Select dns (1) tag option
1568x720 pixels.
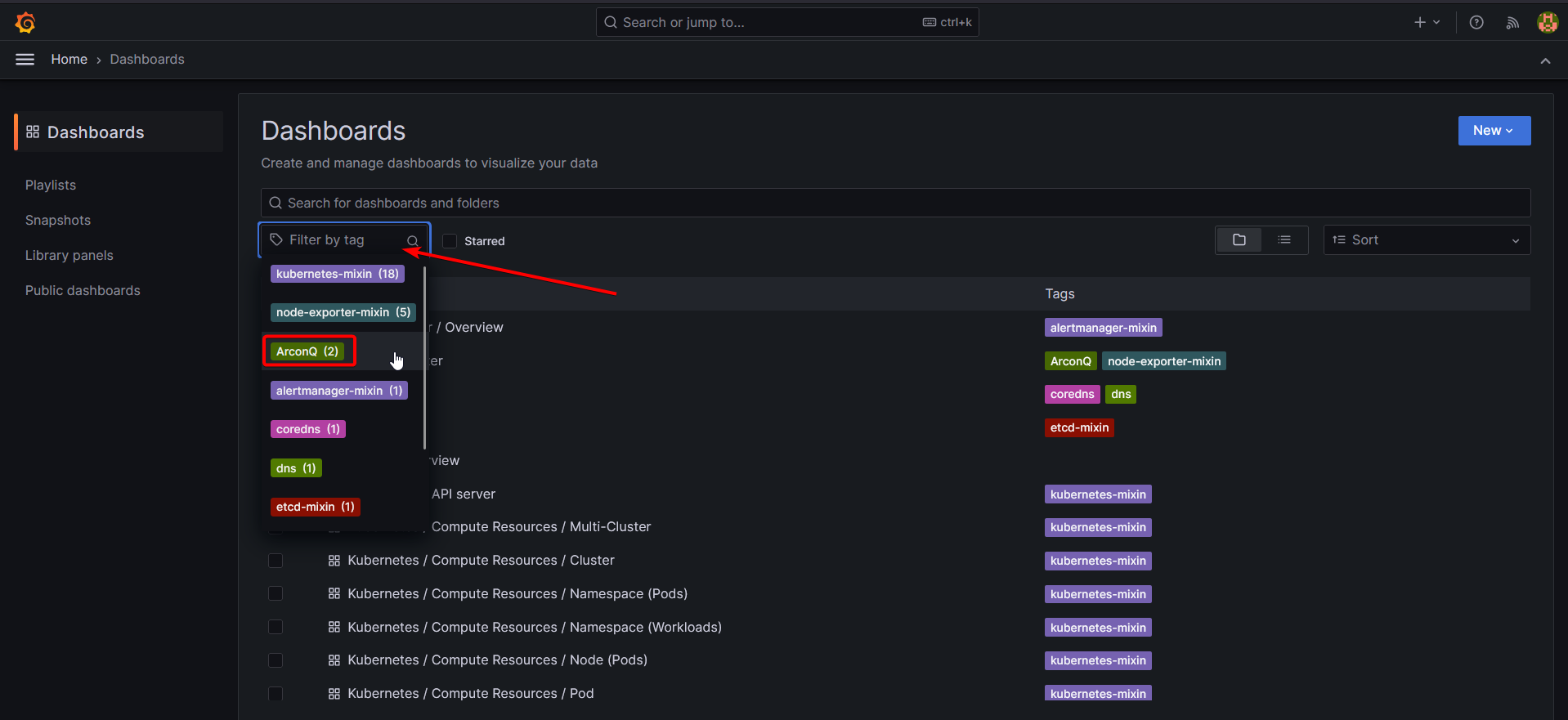(x=296, y=468)
